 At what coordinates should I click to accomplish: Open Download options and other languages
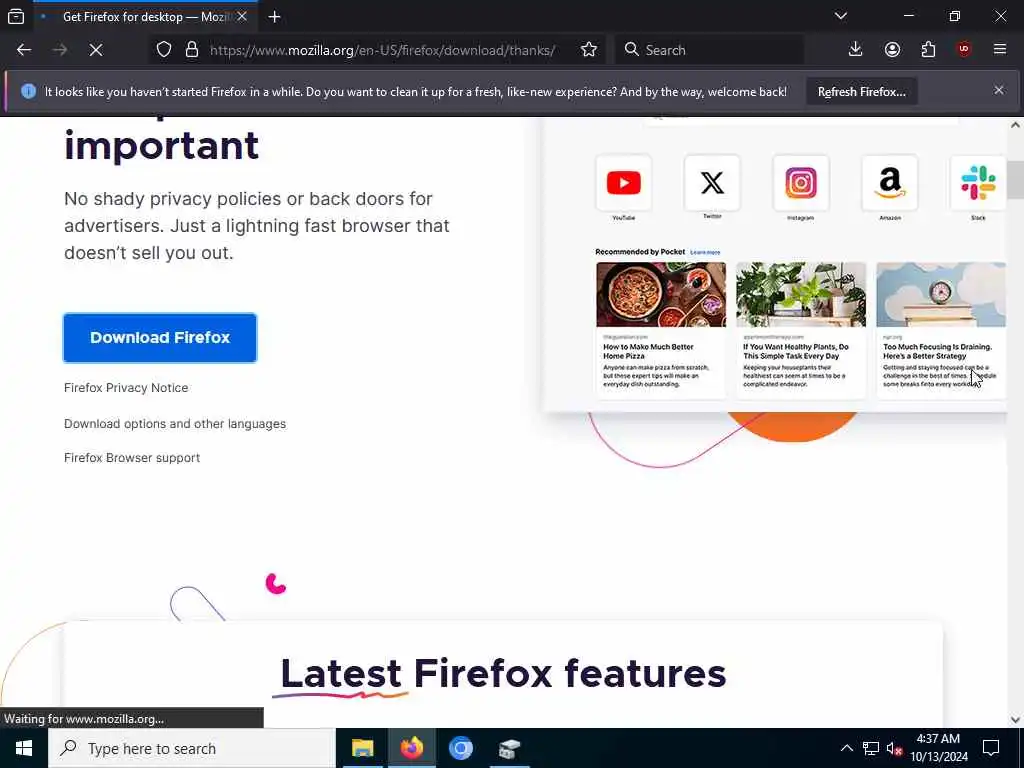pyautogui.click(x=175, y=424)
